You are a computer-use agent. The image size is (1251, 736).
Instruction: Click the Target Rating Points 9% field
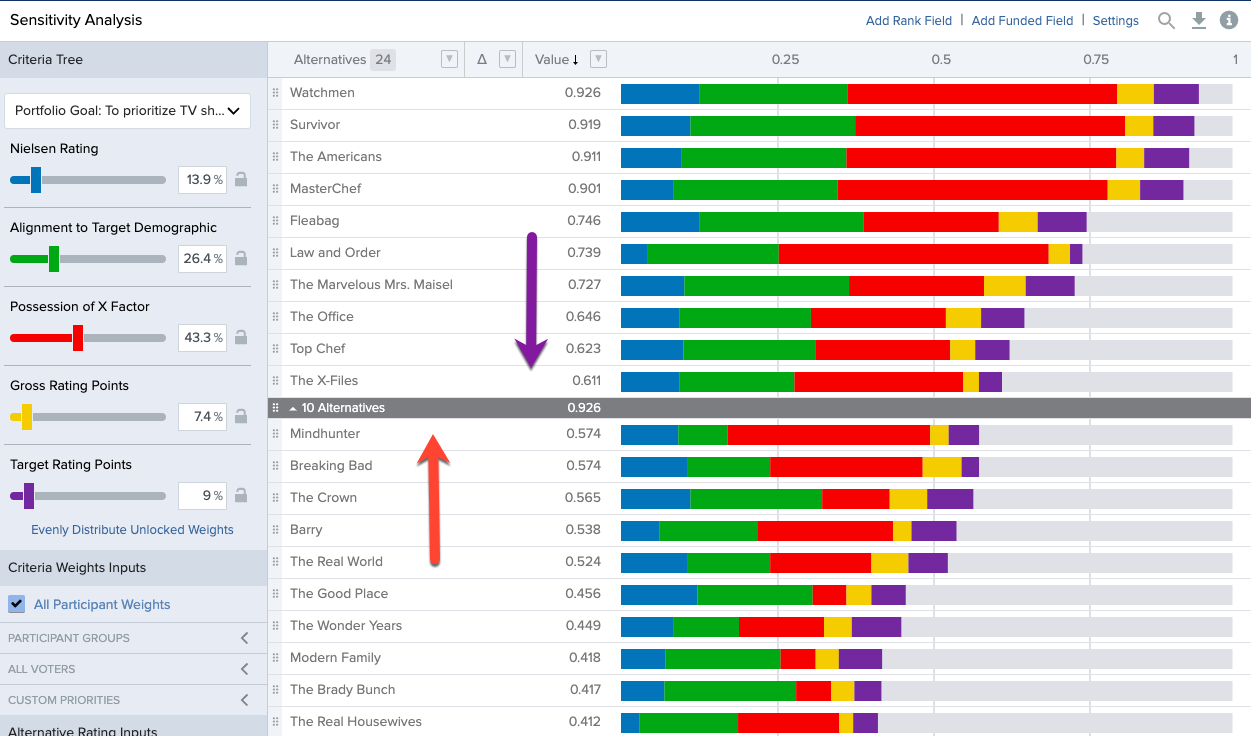point(202,496)
